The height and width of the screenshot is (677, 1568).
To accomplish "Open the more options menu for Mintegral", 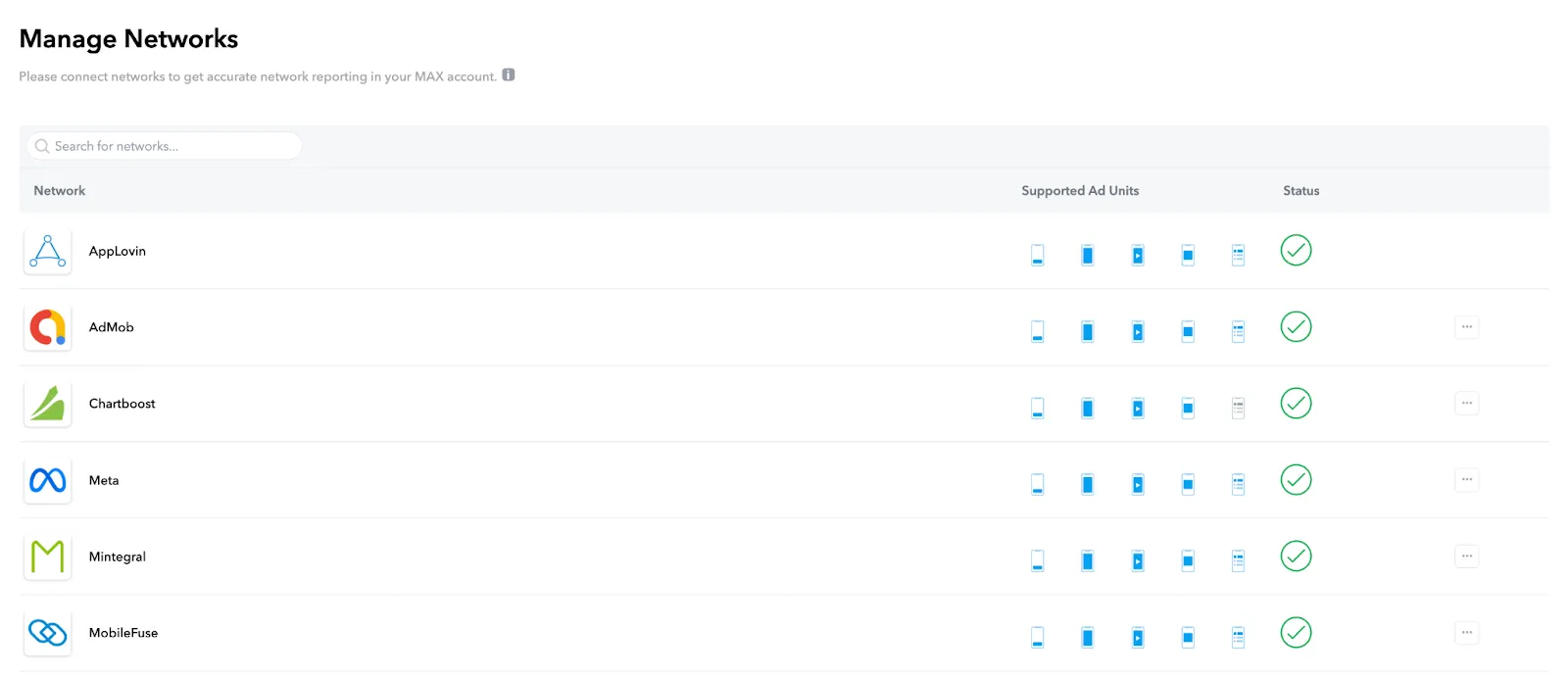I will 1466,556.
